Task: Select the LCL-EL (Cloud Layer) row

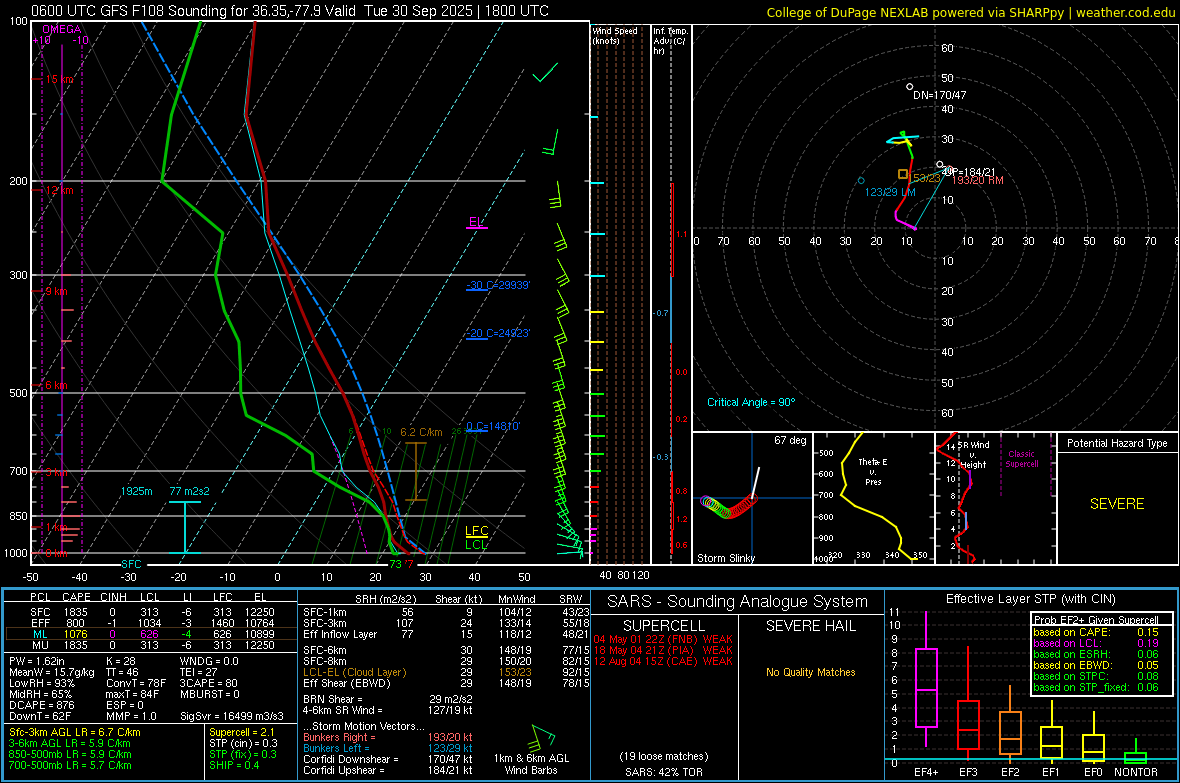Action: (x=446, y=672)
